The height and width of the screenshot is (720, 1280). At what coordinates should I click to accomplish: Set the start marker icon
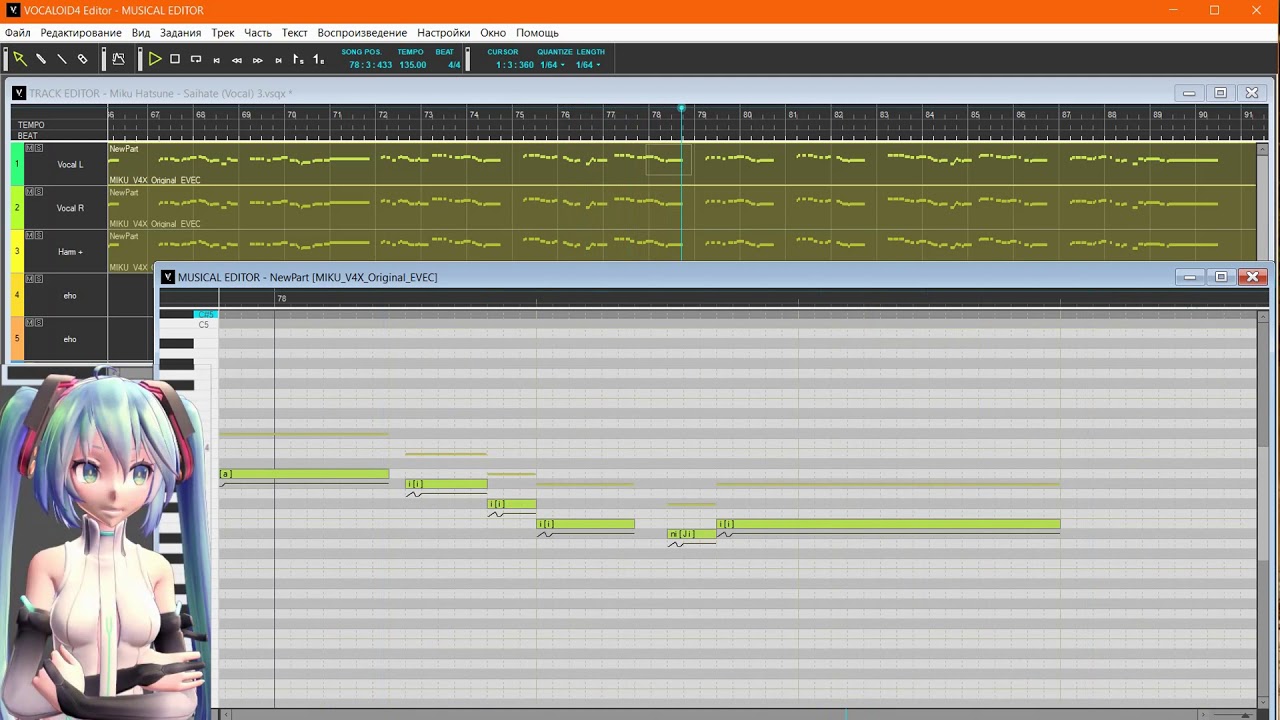[298, 59]
